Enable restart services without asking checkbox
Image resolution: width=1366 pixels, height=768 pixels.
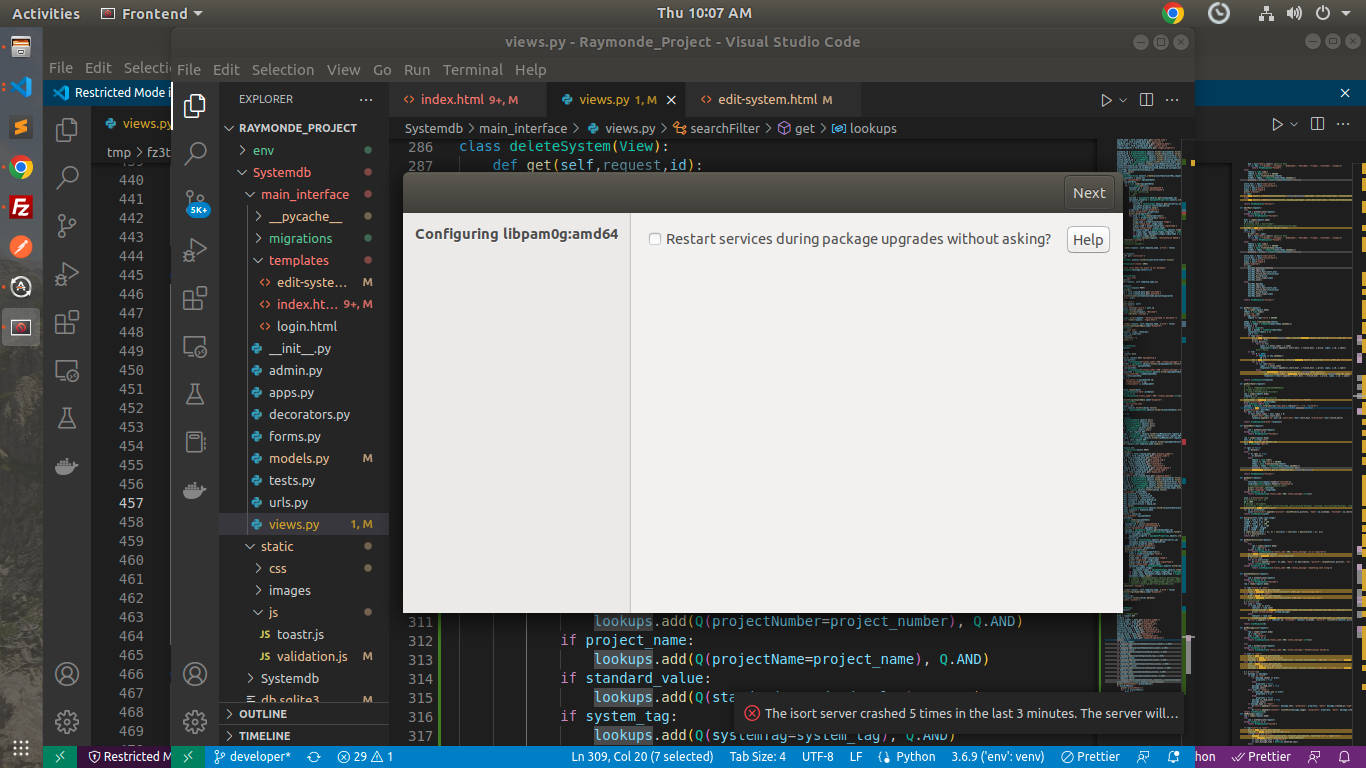655,239
